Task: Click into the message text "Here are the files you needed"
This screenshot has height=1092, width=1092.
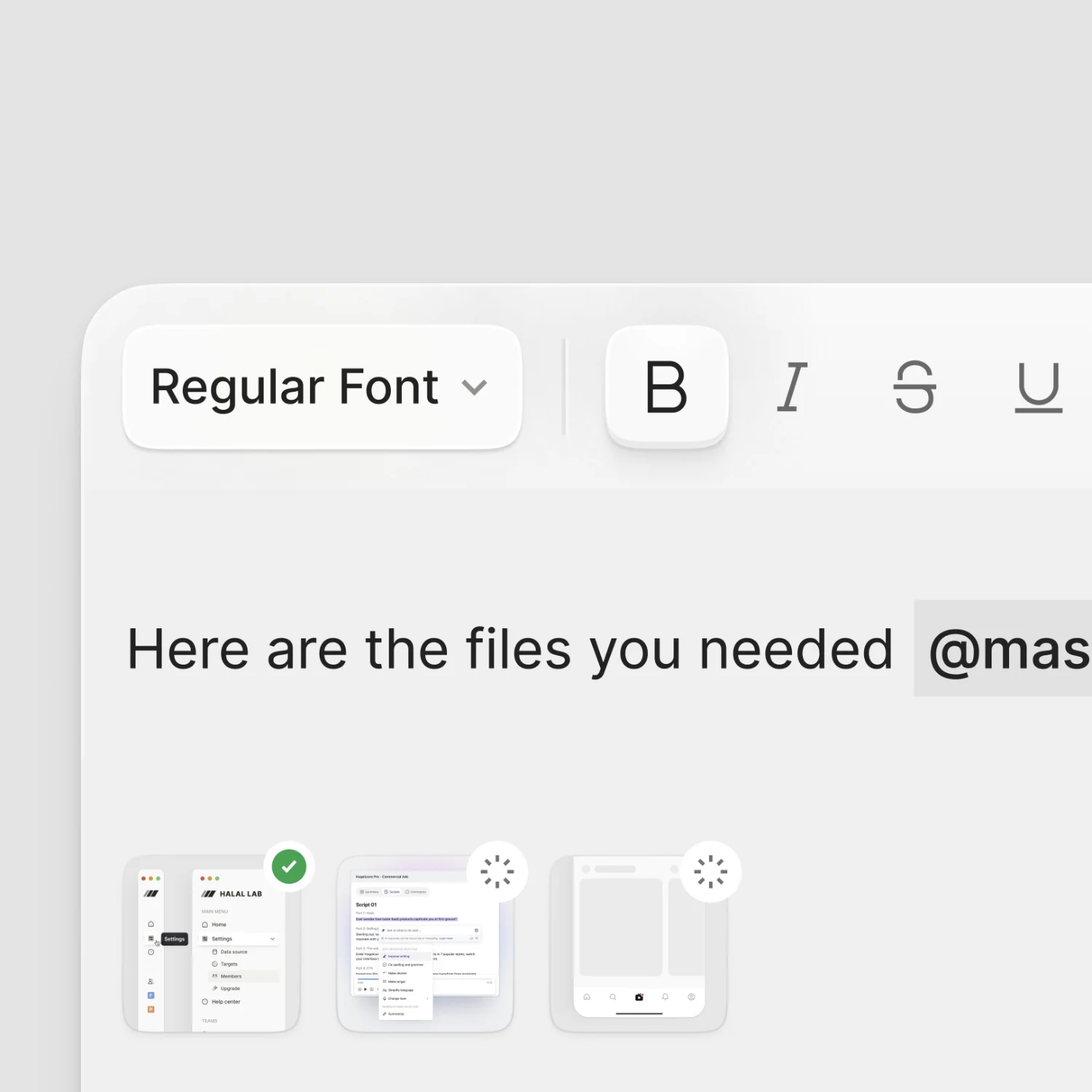Action: 510,649
